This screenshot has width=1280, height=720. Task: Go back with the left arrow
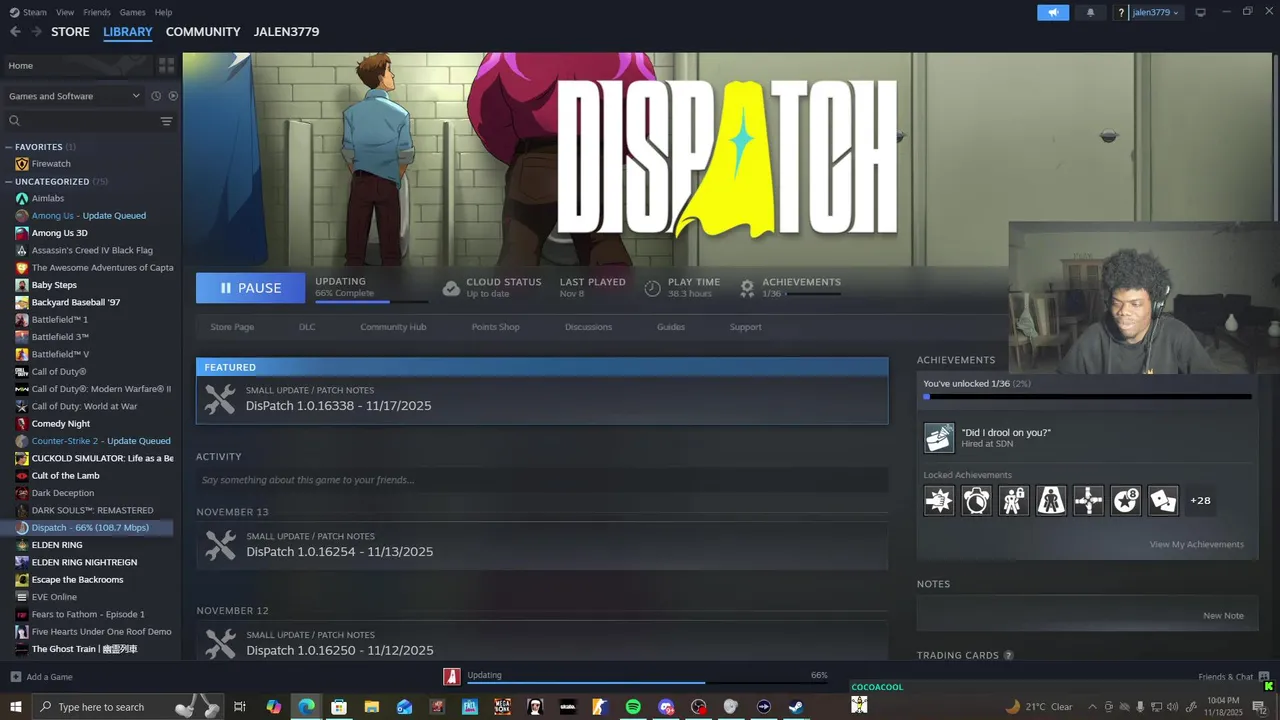pyautogui.click(x=15, y=32)
